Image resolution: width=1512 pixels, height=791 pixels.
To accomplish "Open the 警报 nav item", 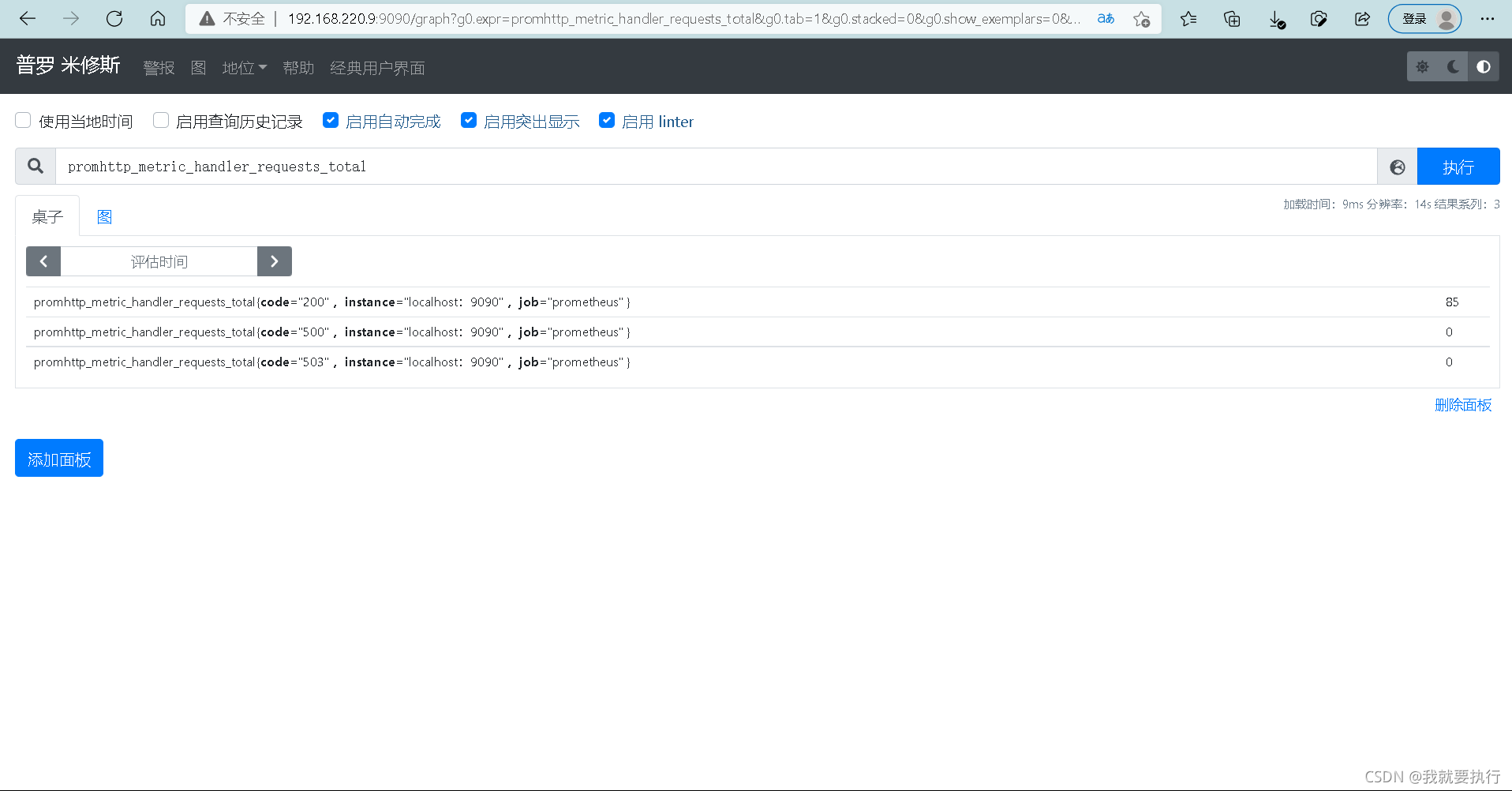I will pos(159,68).
